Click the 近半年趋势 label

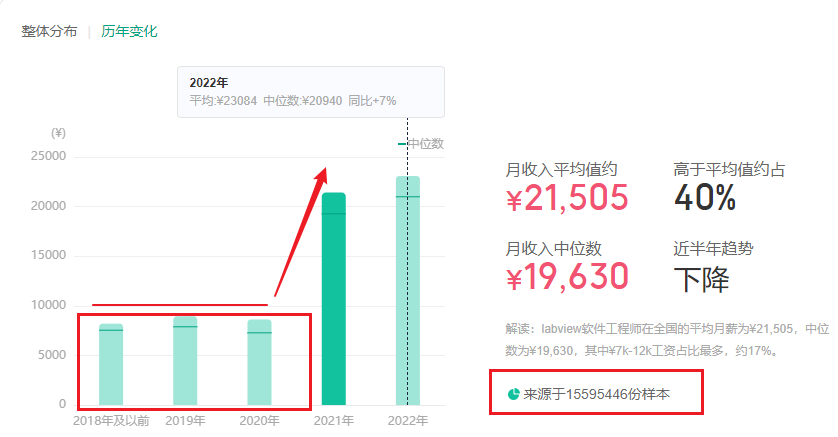[x=713, y=248]
